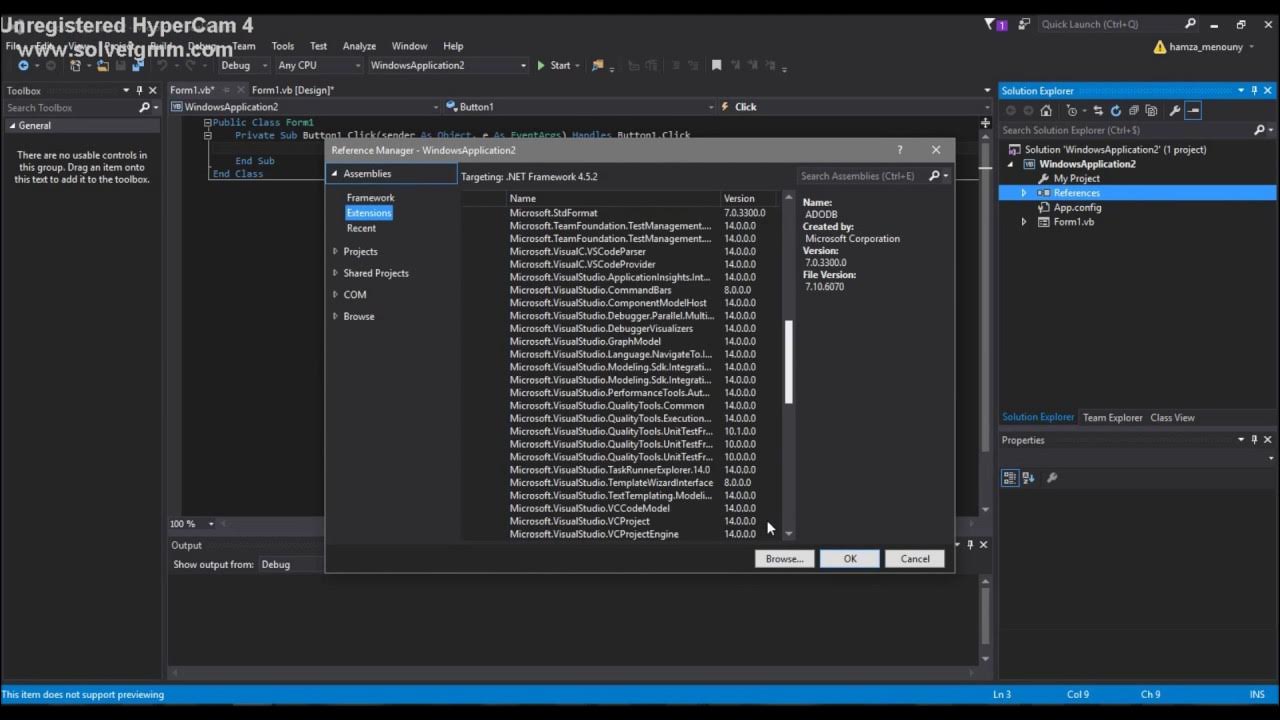Click the Navigate Backward toolbar icon
The height and width of the screenshot is (720, 1280).
(x=23, y=66)
